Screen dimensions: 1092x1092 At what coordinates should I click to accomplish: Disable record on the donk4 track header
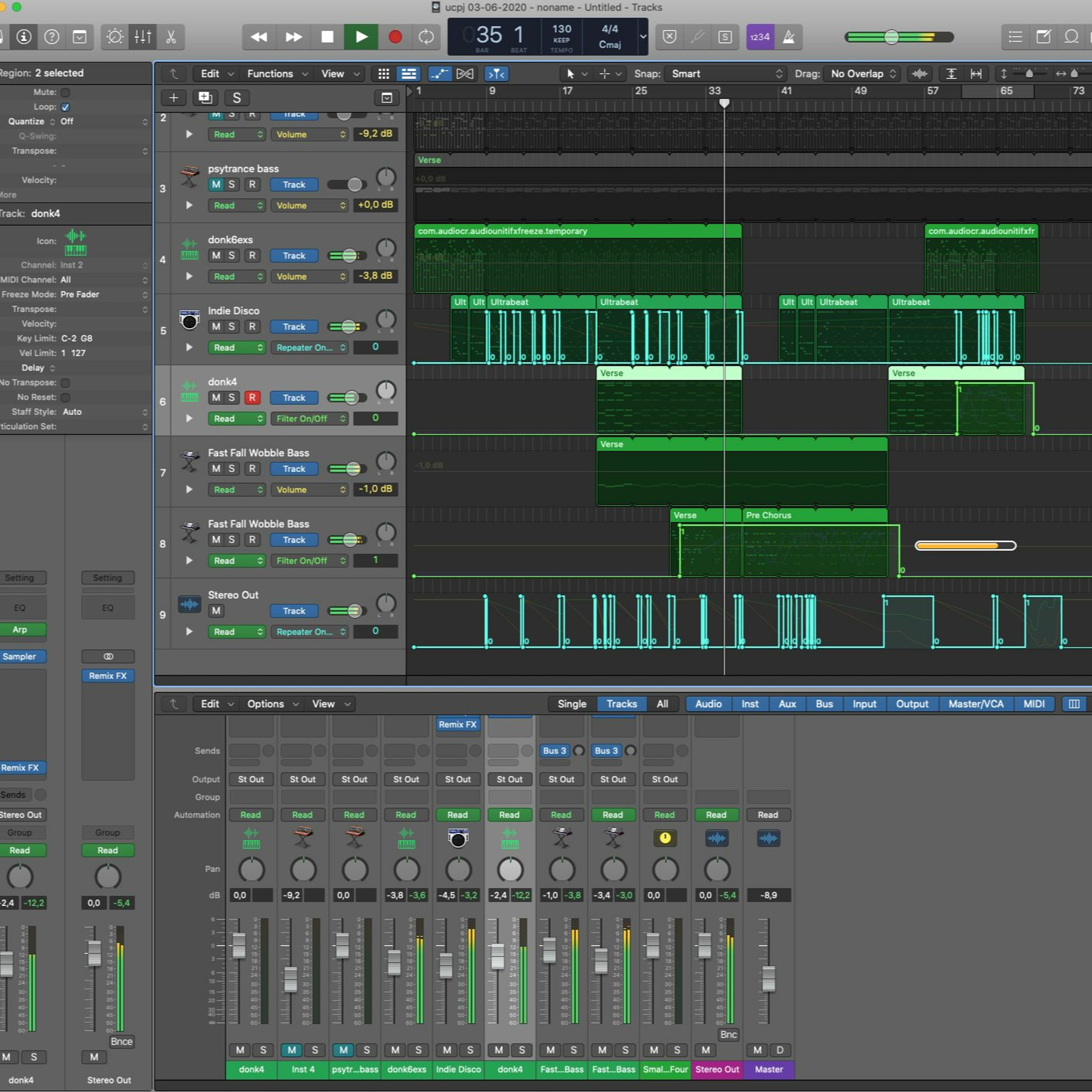pos(252,397)
